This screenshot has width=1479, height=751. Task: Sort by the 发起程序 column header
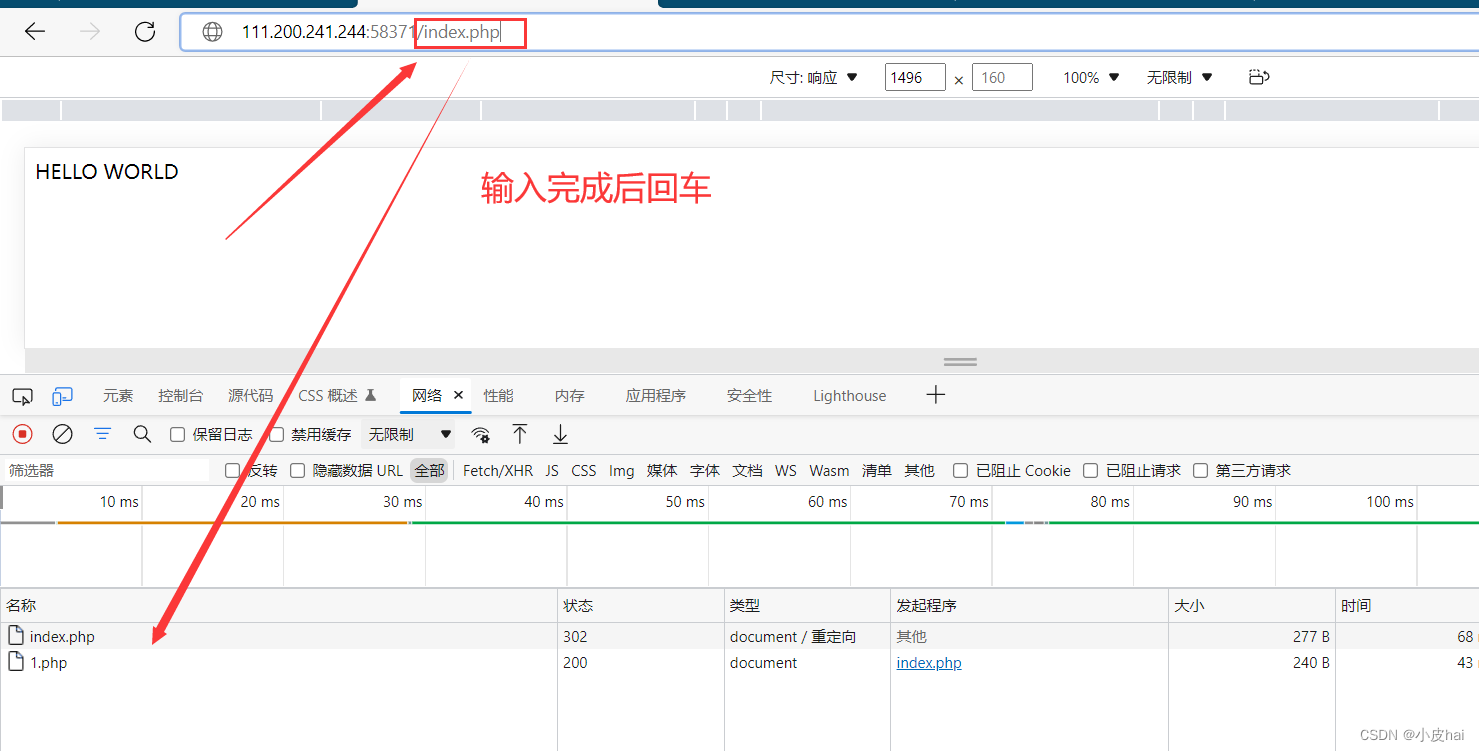point(1029,605)
